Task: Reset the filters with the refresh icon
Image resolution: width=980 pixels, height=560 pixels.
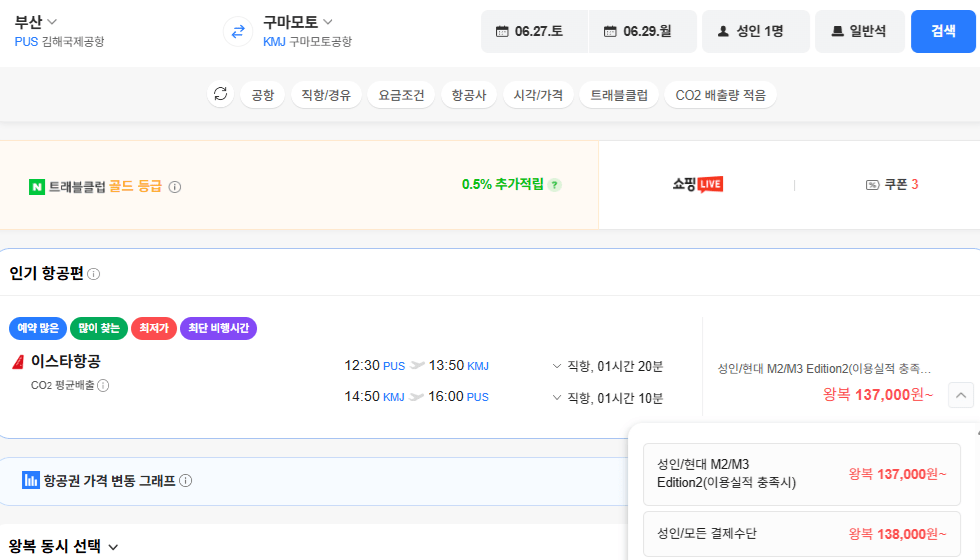Action: (x=221, y=94)
